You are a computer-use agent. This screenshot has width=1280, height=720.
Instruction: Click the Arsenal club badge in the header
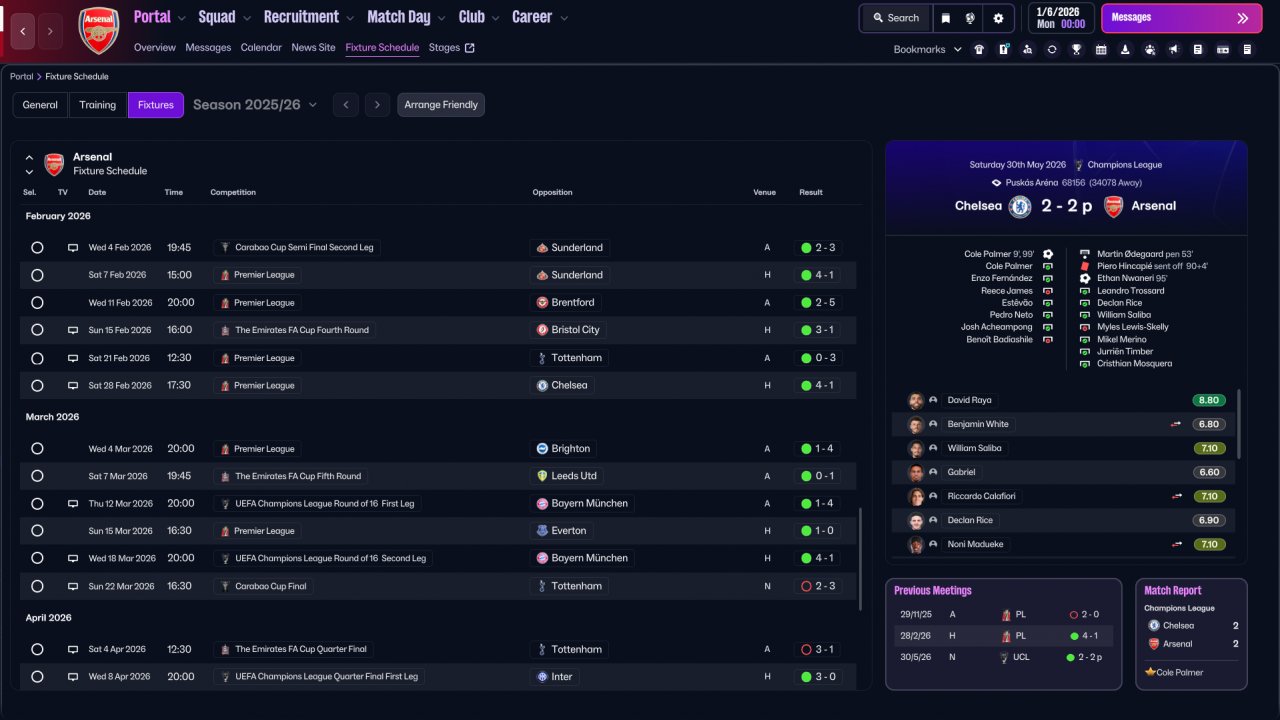coord(99,30)
